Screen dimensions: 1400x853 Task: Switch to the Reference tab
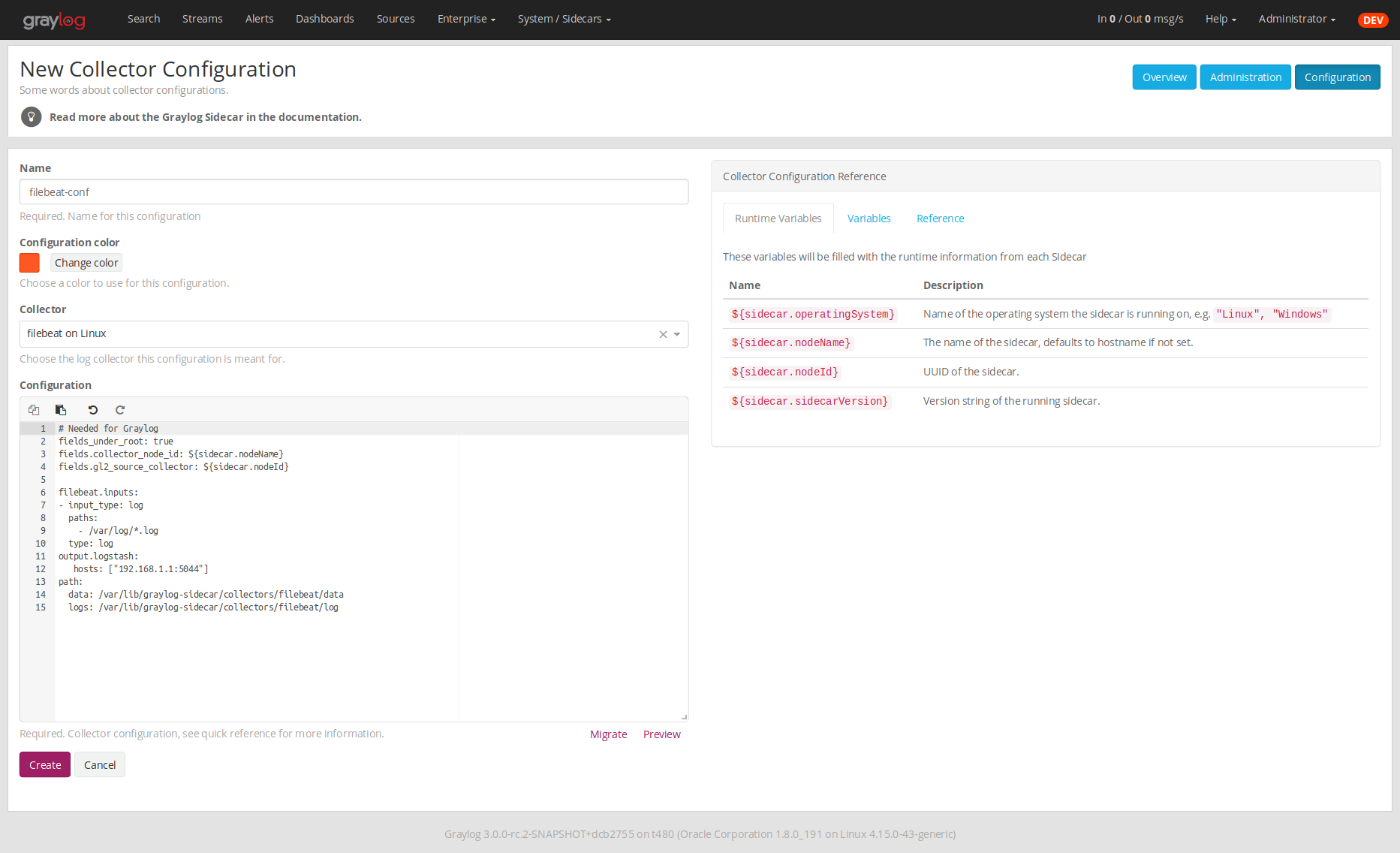tap(940, 219)
